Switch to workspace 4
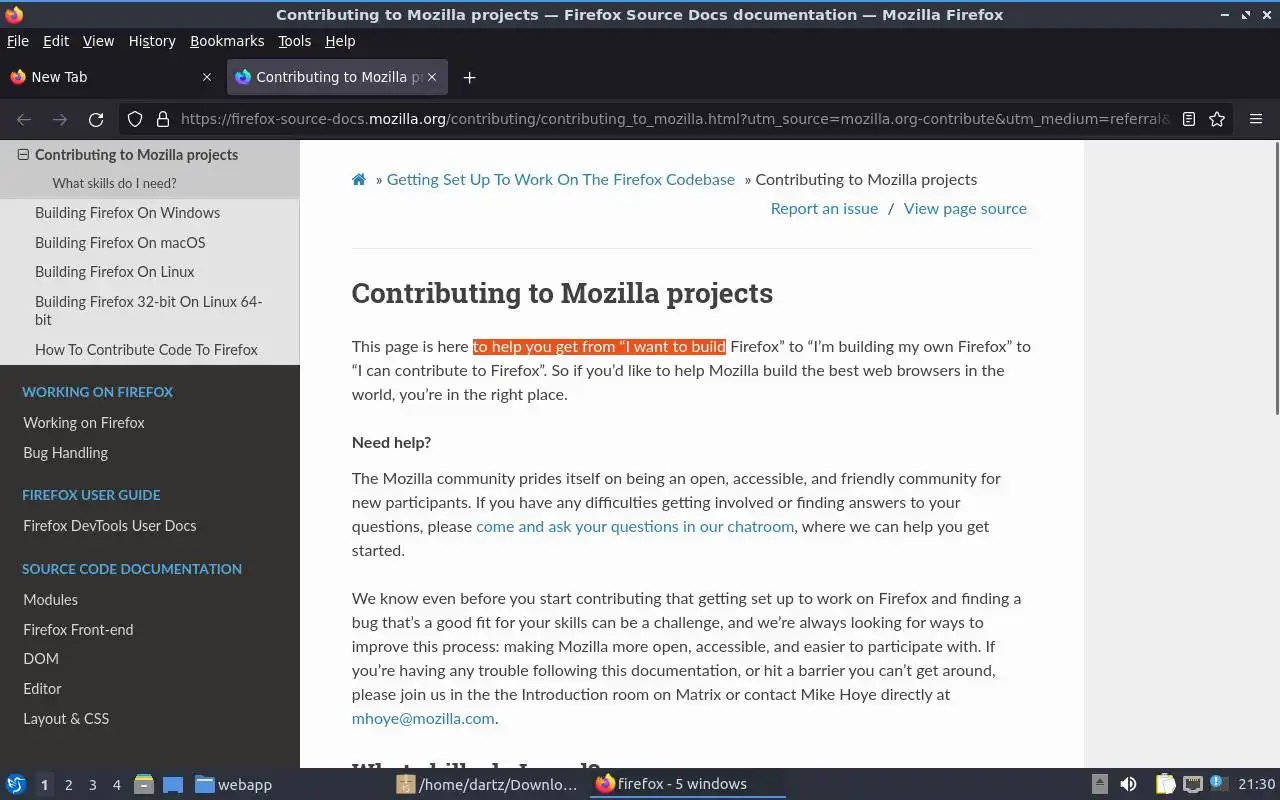 (117, 785)
